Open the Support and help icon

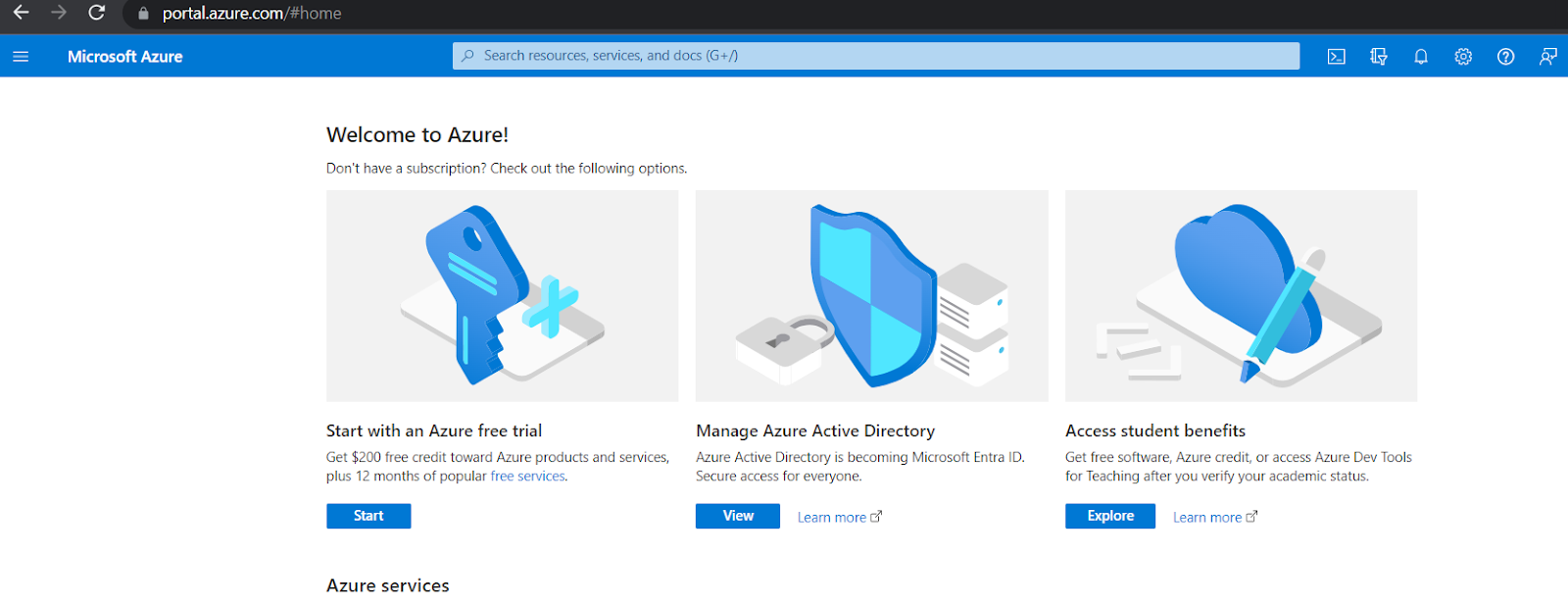pos(1505,57)
